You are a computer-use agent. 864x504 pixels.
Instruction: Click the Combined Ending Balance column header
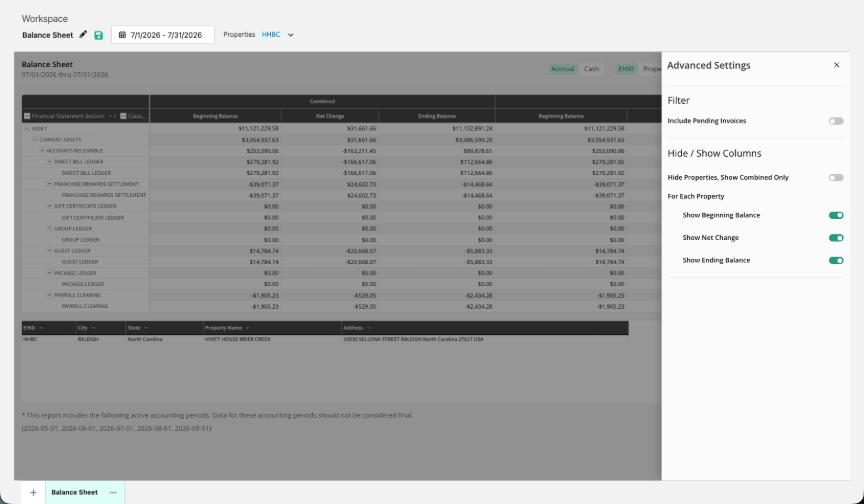(x=437, y=116)
